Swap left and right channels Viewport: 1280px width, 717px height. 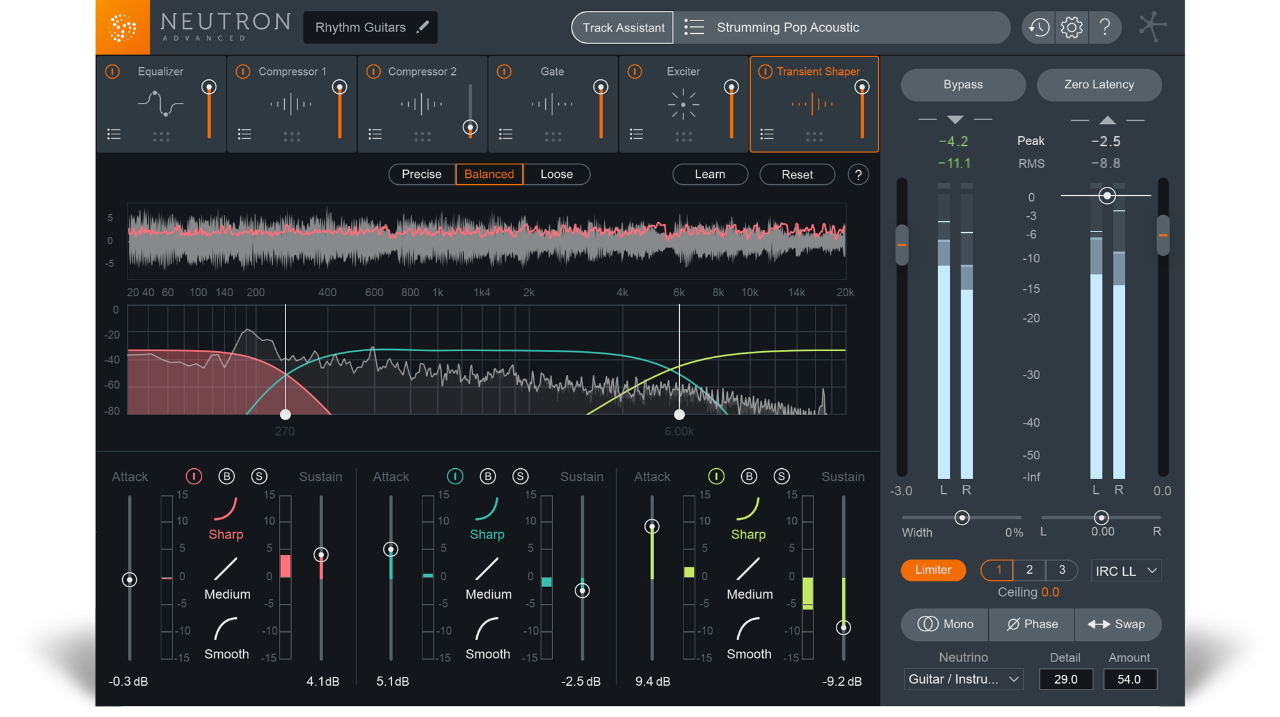coord(1118,624)
